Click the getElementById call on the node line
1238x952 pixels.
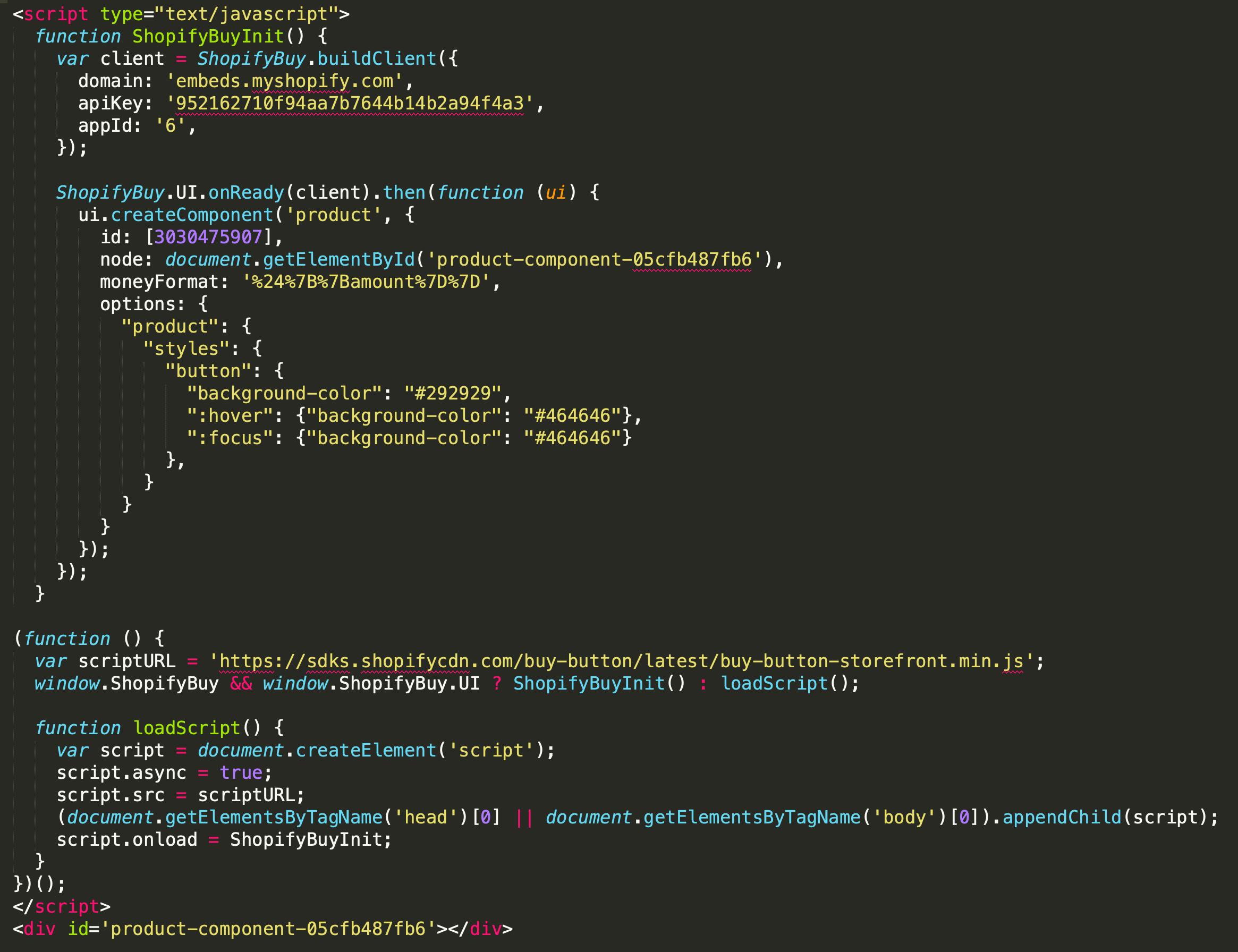pyautogui.click(x=339, y=260)
